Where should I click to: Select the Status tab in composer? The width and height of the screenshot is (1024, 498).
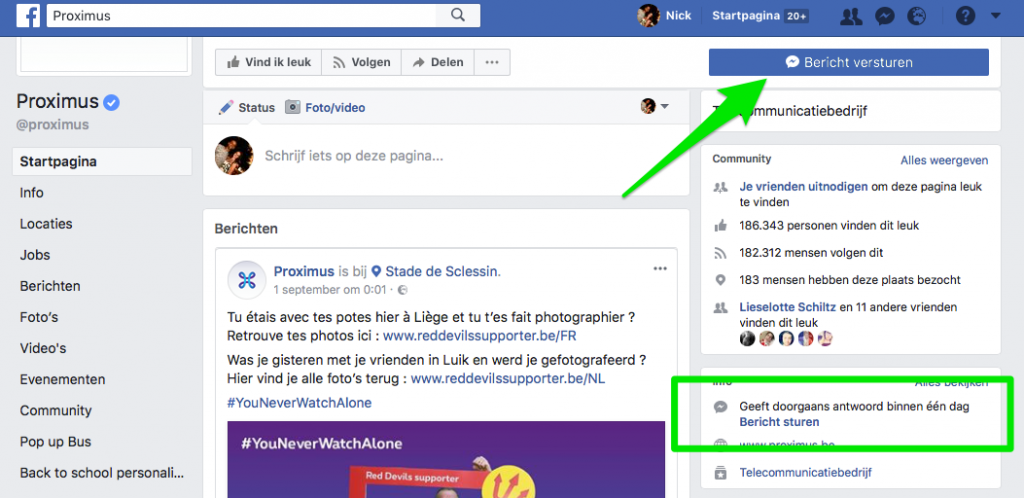(247, 108)
